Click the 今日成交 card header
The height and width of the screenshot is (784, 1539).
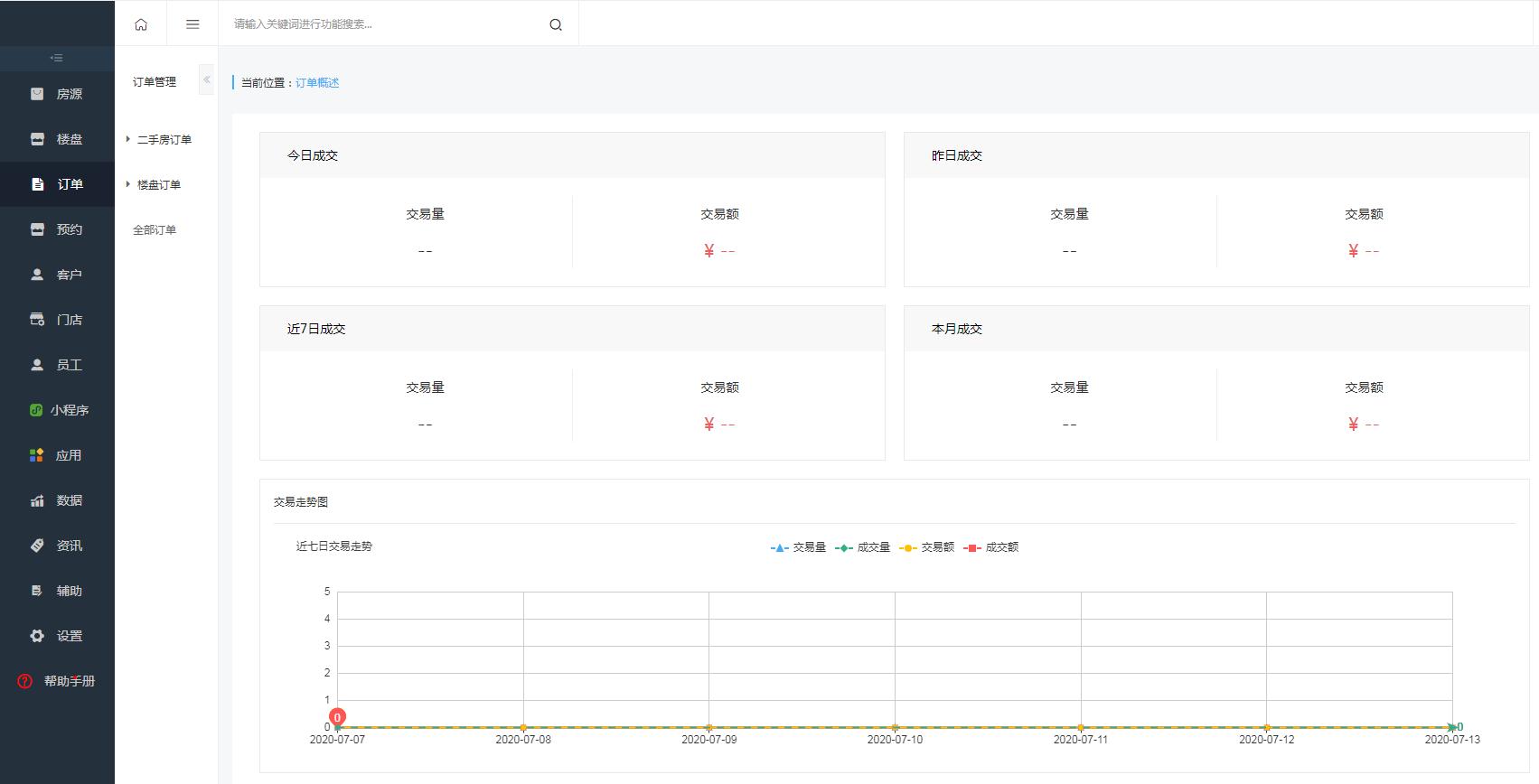tap(572, 155)
